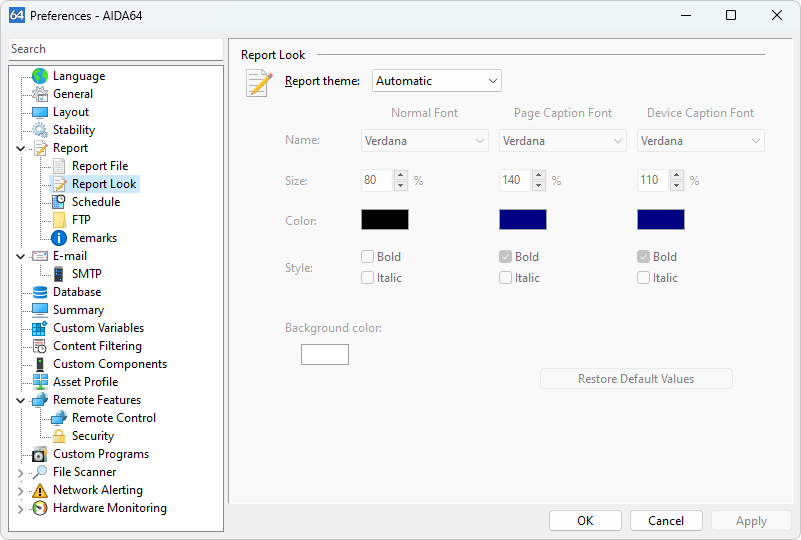801x540 pixels.
Task: Select the Security padlock icon
Action: [59, 436]
